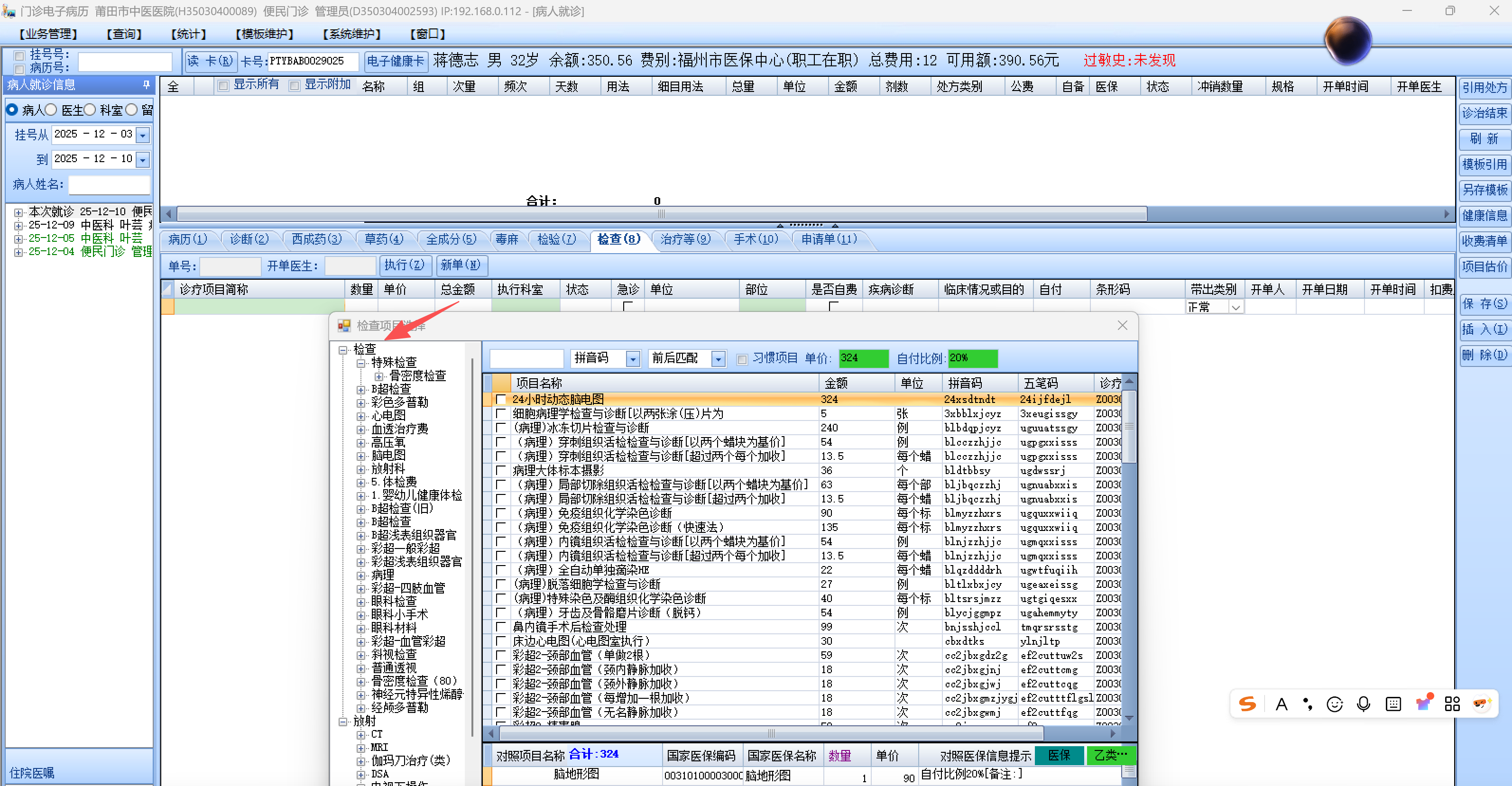
Task: Open the 前后匹配 match mode dropdown
Action: coord(718,359)
